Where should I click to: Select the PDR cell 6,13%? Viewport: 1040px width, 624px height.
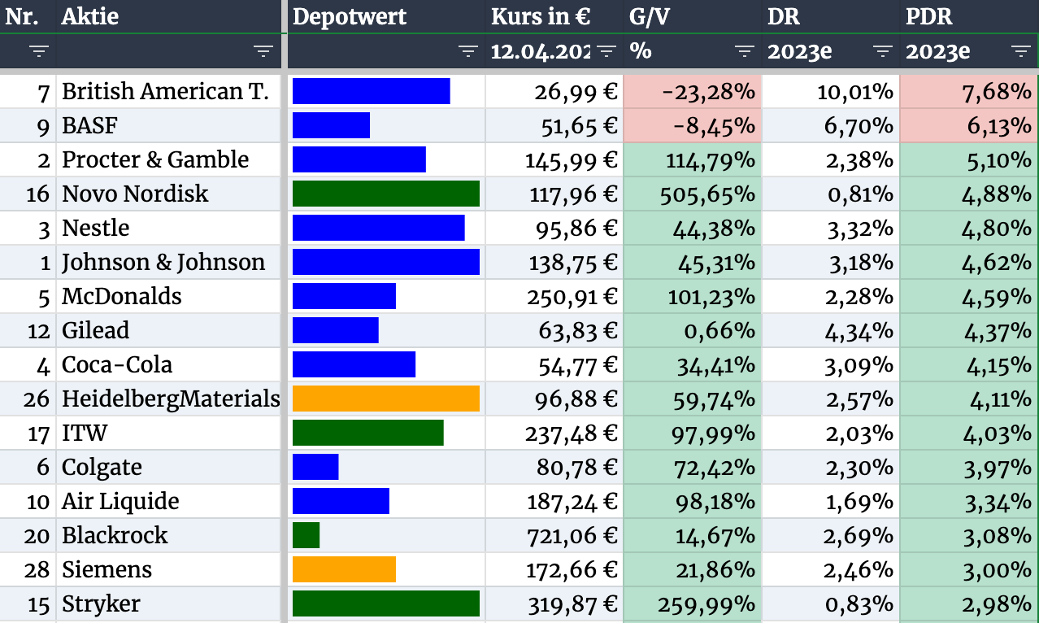pos(969,125)
